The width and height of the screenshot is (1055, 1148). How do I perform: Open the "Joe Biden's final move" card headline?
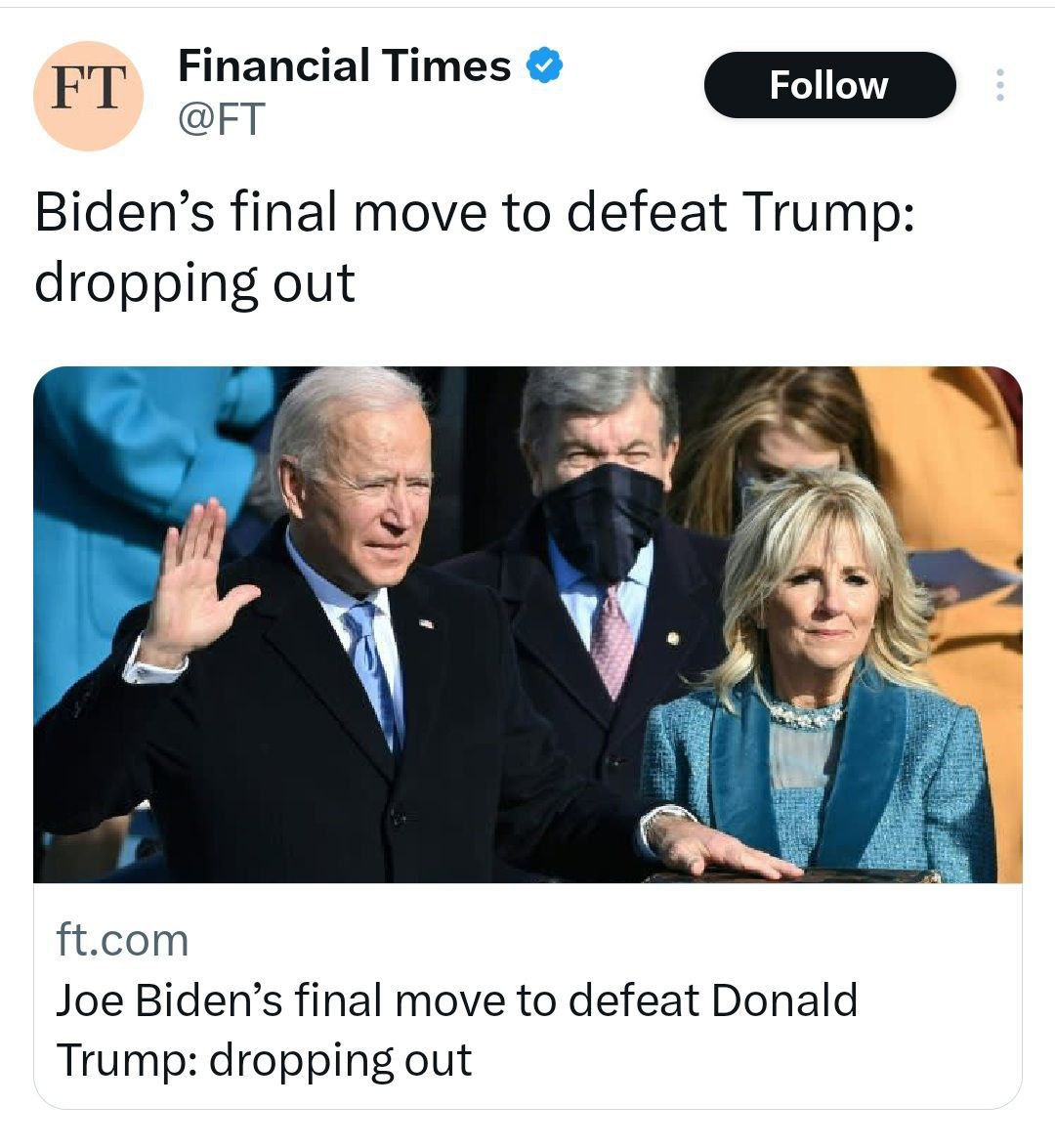pyautogui.click(x=456, y=1000)
